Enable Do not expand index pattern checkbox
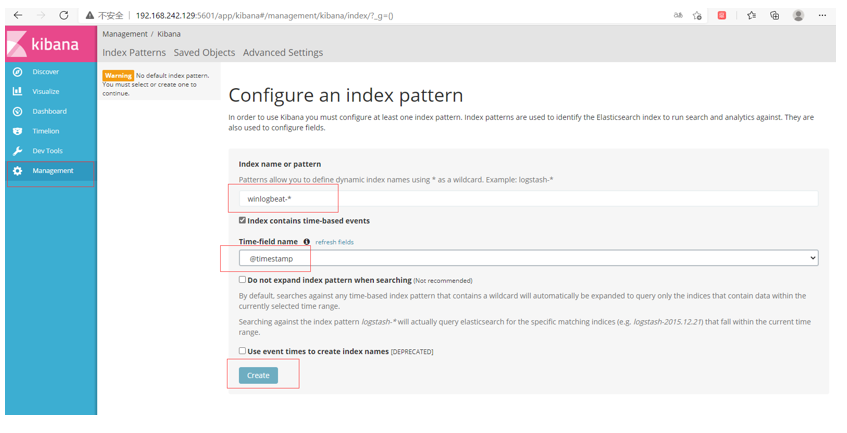 click(x=243, y=280)
